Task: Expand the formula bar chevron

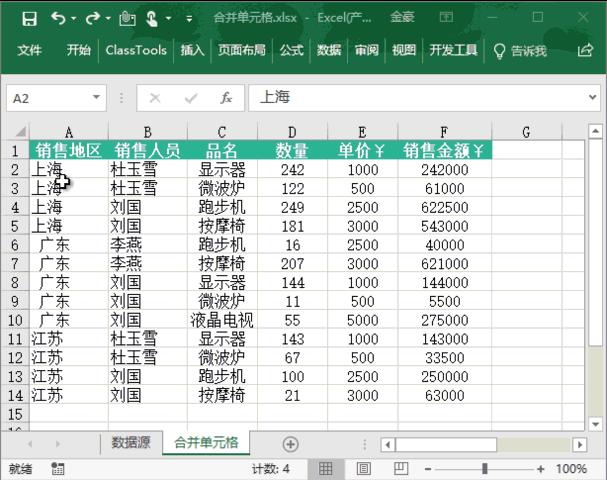Action: pyautogui.click(x=593, y=98)
